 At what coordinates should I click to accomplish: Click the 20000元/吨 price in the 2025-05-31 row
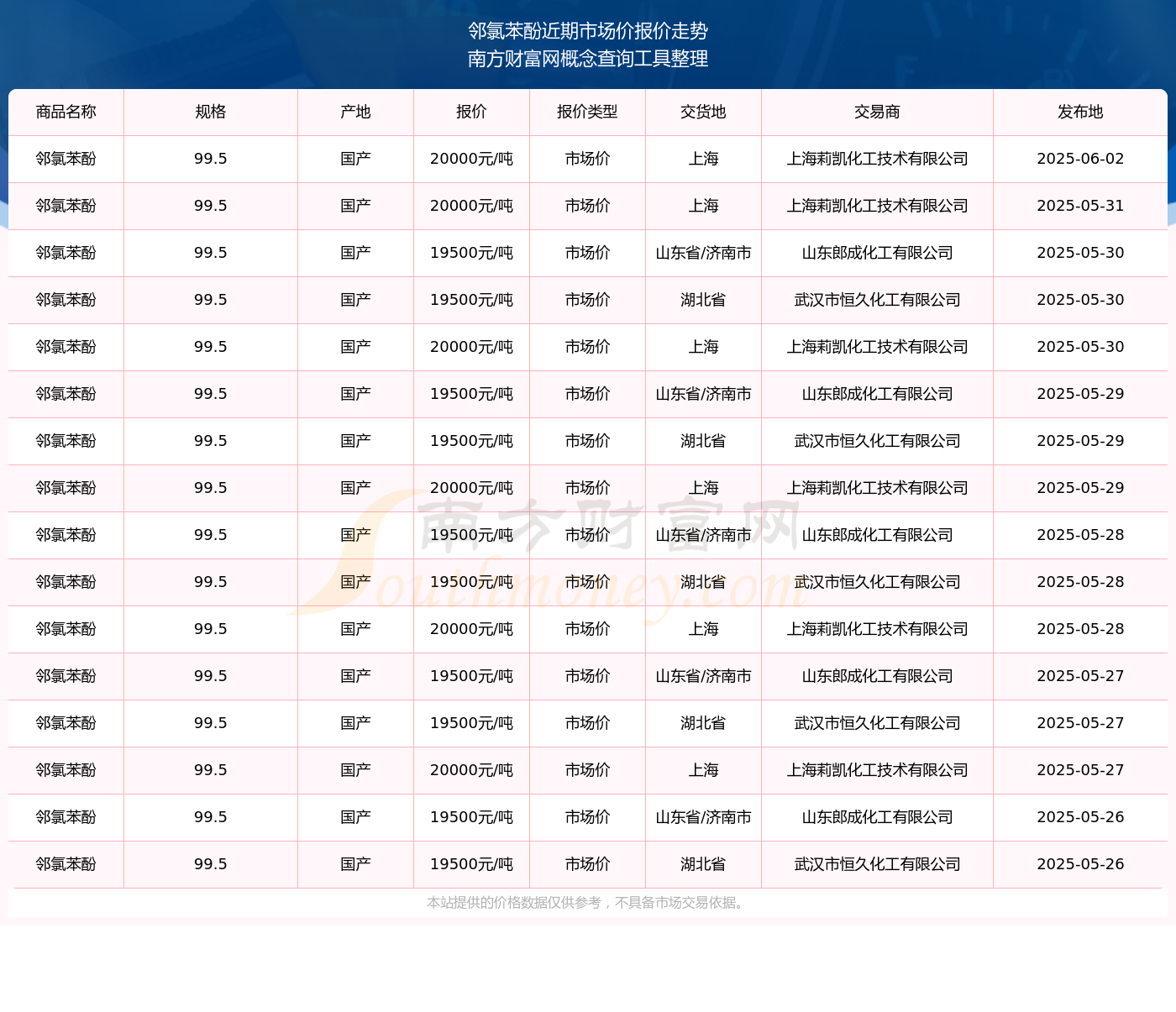point(472,206)
